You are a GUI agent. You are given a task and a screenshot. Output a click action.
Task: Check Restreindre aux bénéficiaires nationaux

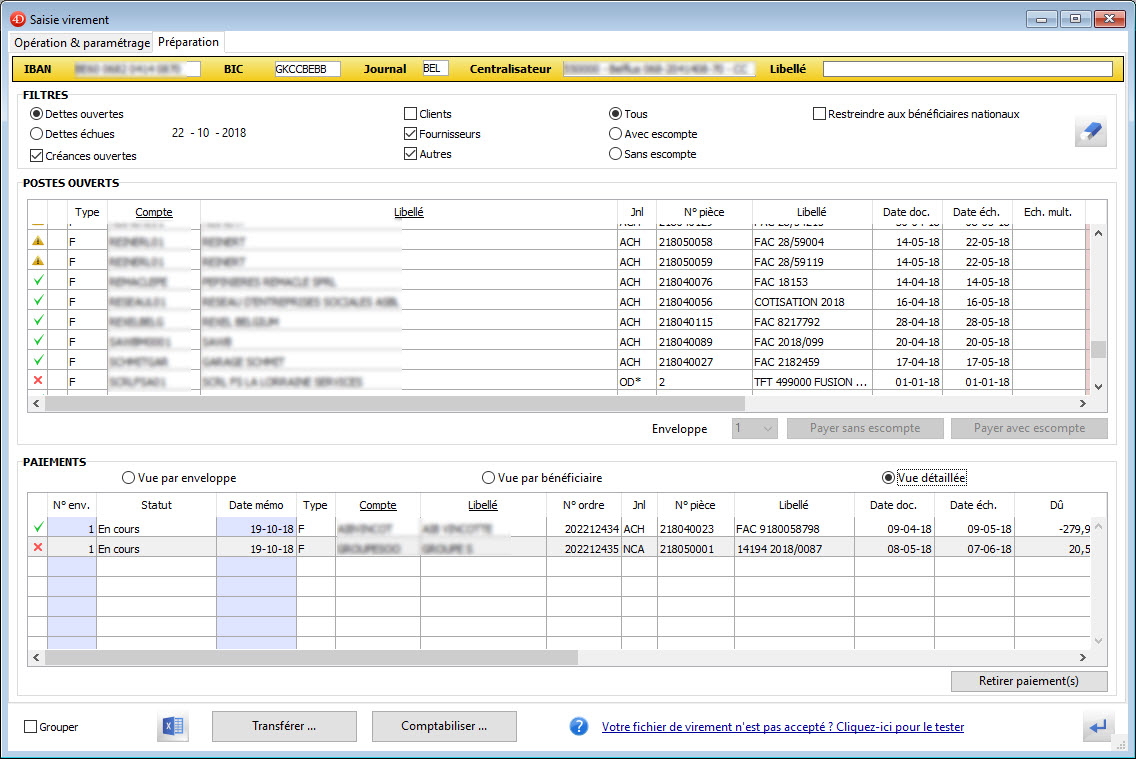[820, 114]
